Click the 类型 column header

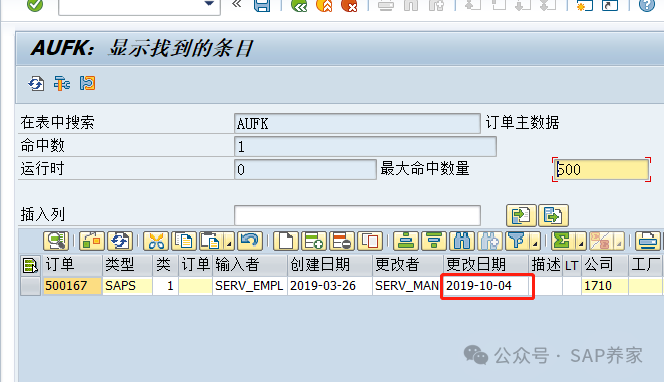point(127,265)
